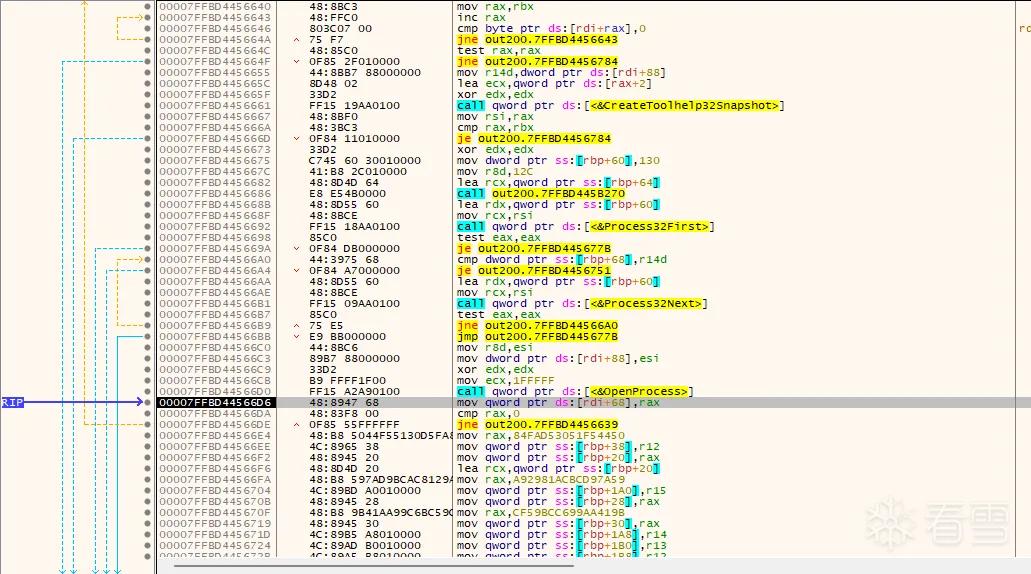Select the call to CreateToolhelp32Snapshot instruction
1031x574 pixels.
pos(620,105)
